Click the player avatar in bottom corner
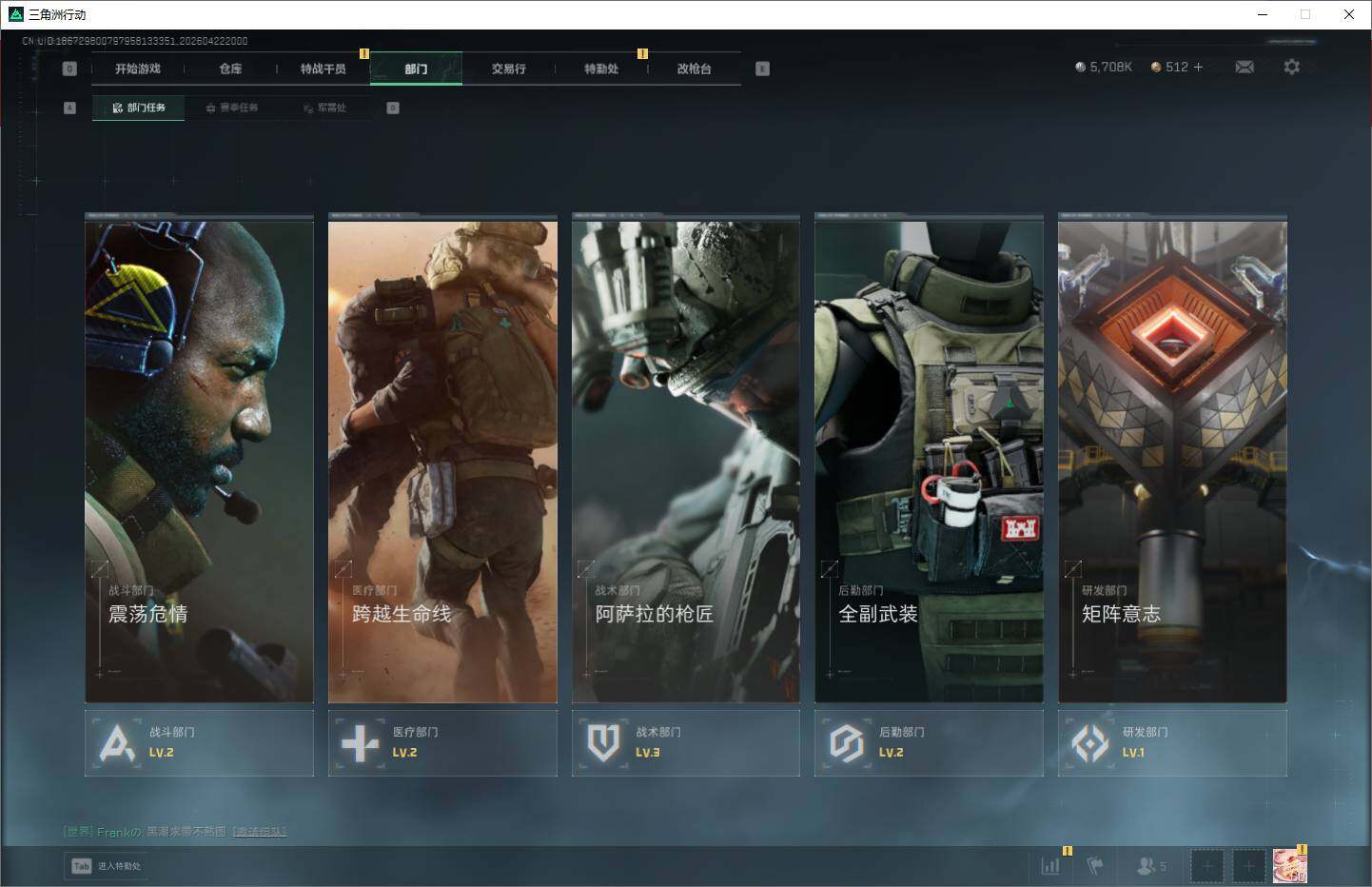1372x887 pixels. pyautogui.click(x=1289, y=866)
